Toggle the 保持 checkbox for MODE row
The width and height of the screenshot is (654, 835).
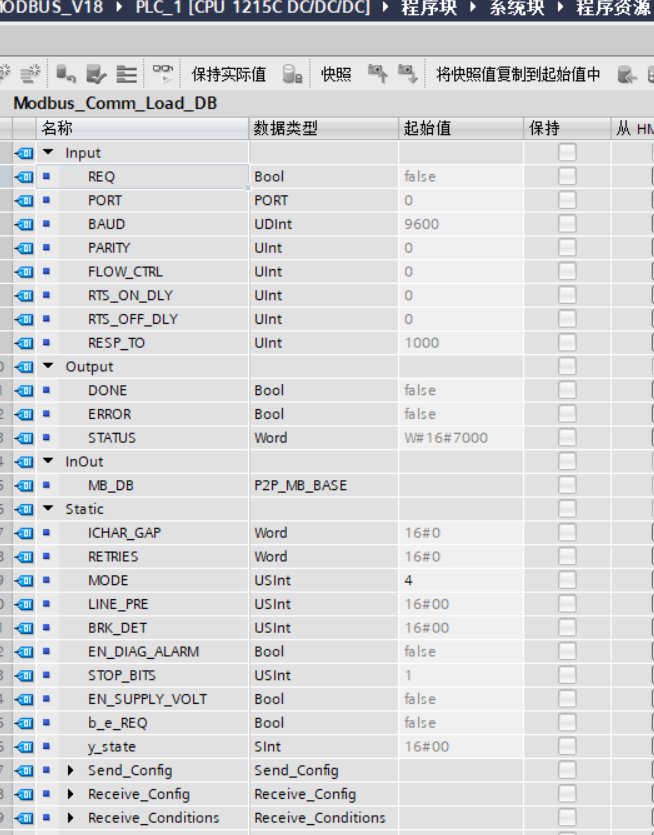pyautogui.click(x=567, y=580)
